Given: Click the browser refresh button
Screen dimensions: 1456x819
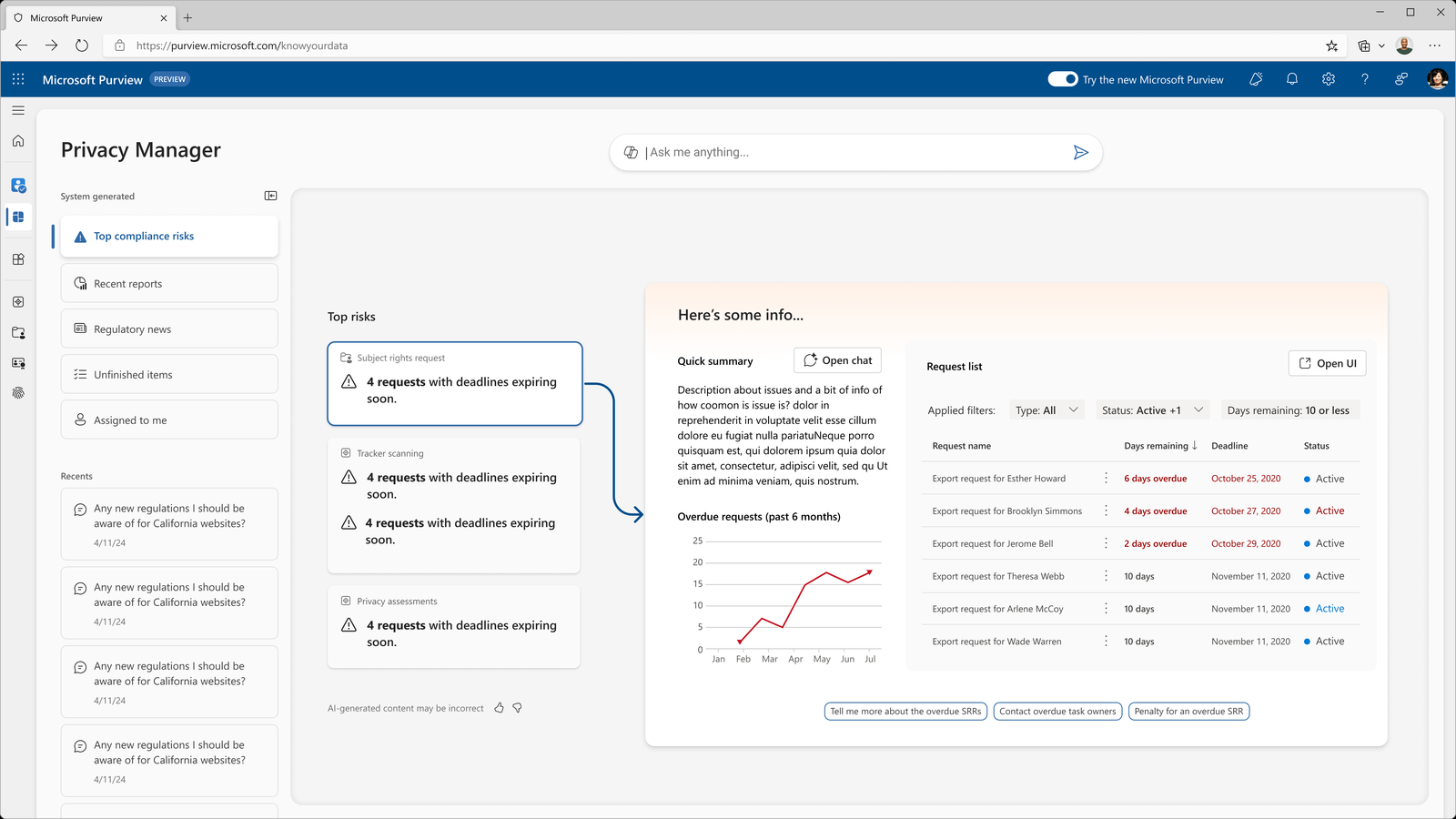Looking at the screenshot, I should point(82,45).
